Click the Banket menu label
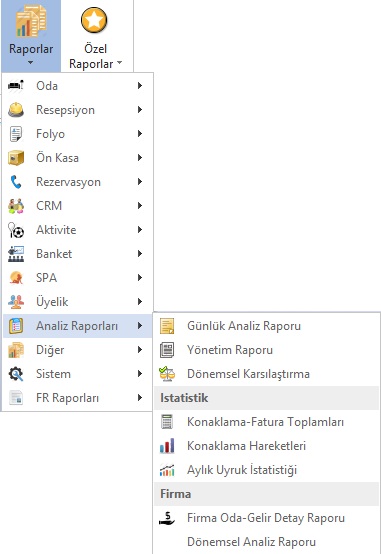This screenshot has width=381, height=554. coord(54,254)
